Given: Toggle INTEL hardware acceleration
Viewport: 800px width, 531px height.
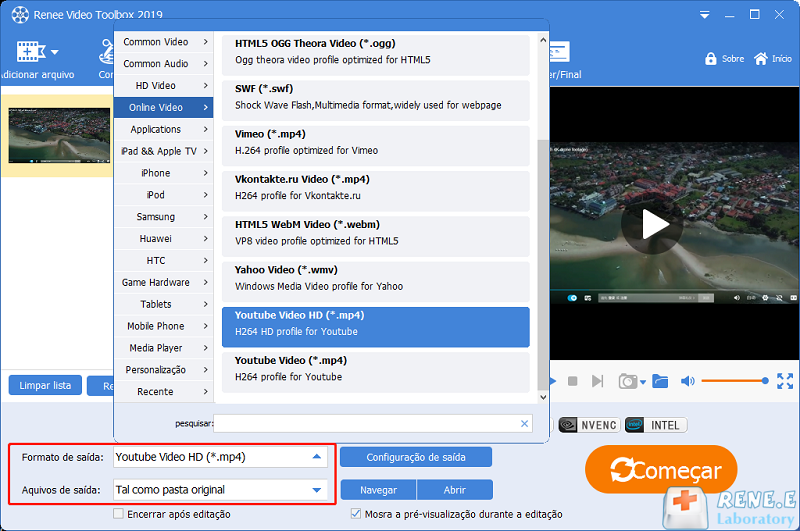Looking at the screenshot, I should (656, 425).
